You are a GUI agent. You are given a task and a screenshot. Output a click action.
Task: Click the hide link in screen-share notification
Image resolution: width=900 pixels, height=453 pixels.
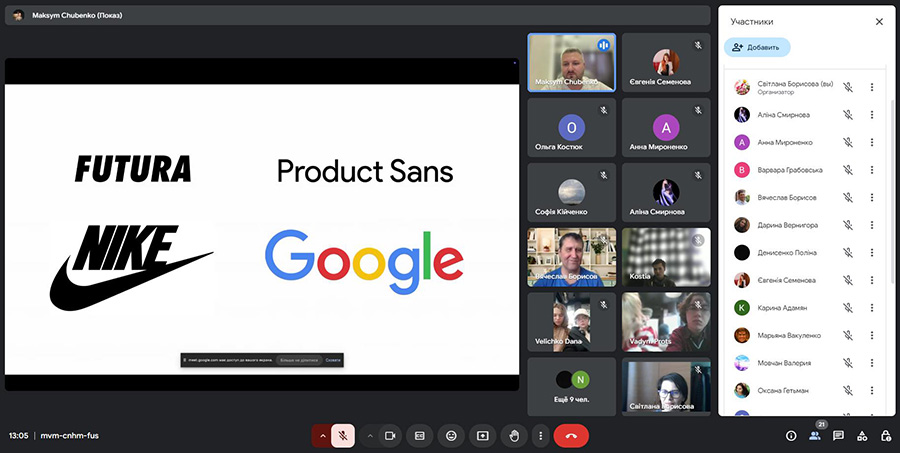point(333,360)
